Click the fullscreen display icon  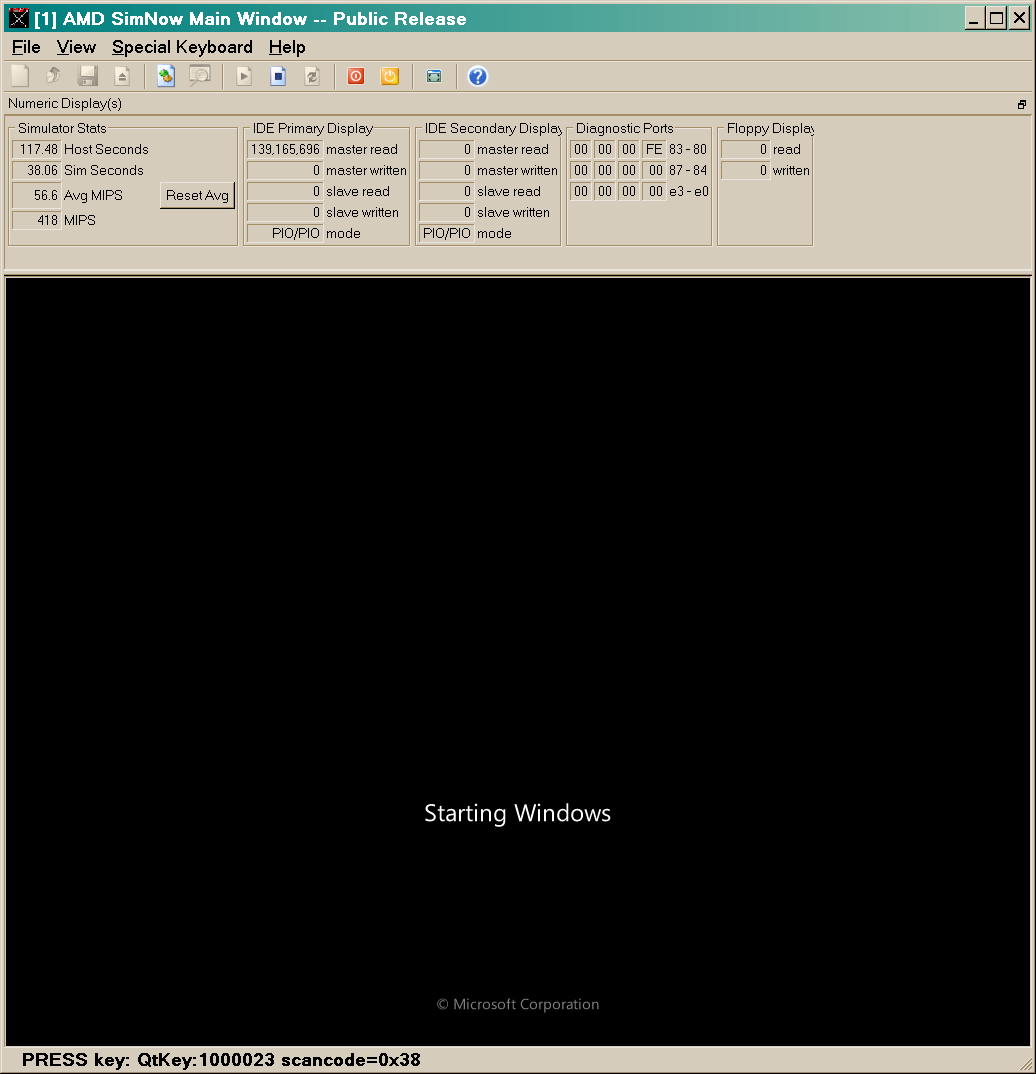point(434,76)
